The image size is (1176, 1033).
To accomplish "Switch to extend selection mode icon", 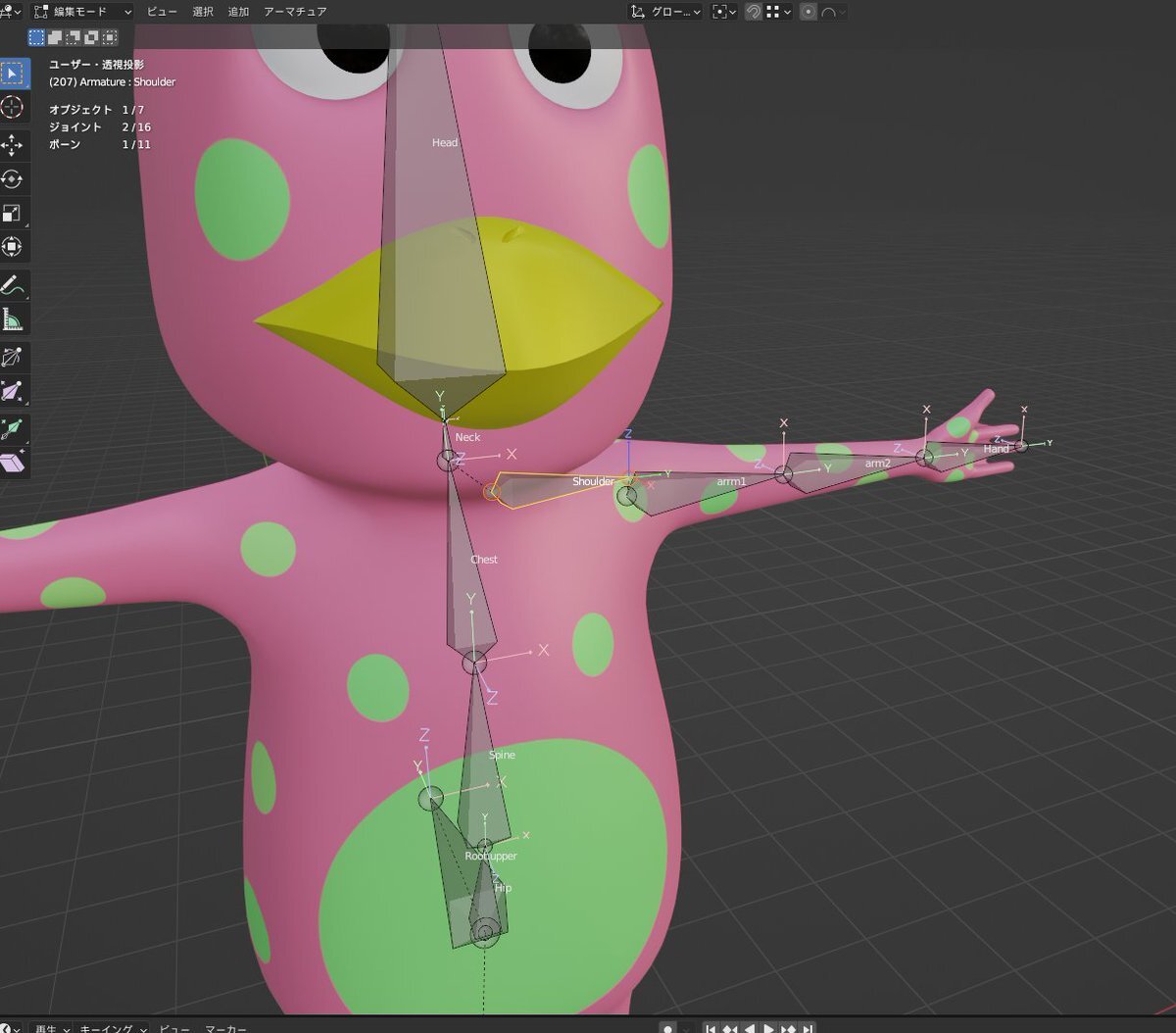I will point(55,37).
